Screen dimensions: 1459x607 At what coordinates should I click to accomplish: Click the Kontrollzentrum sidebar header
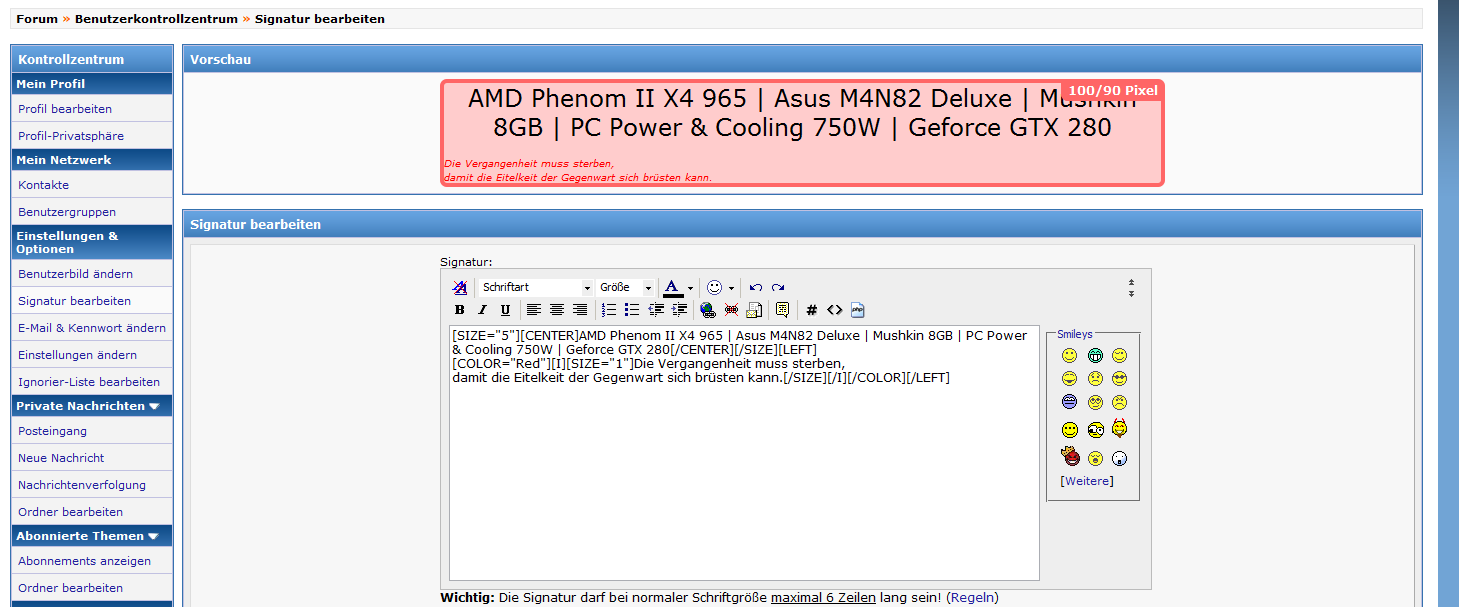click(x=92, y=59)
